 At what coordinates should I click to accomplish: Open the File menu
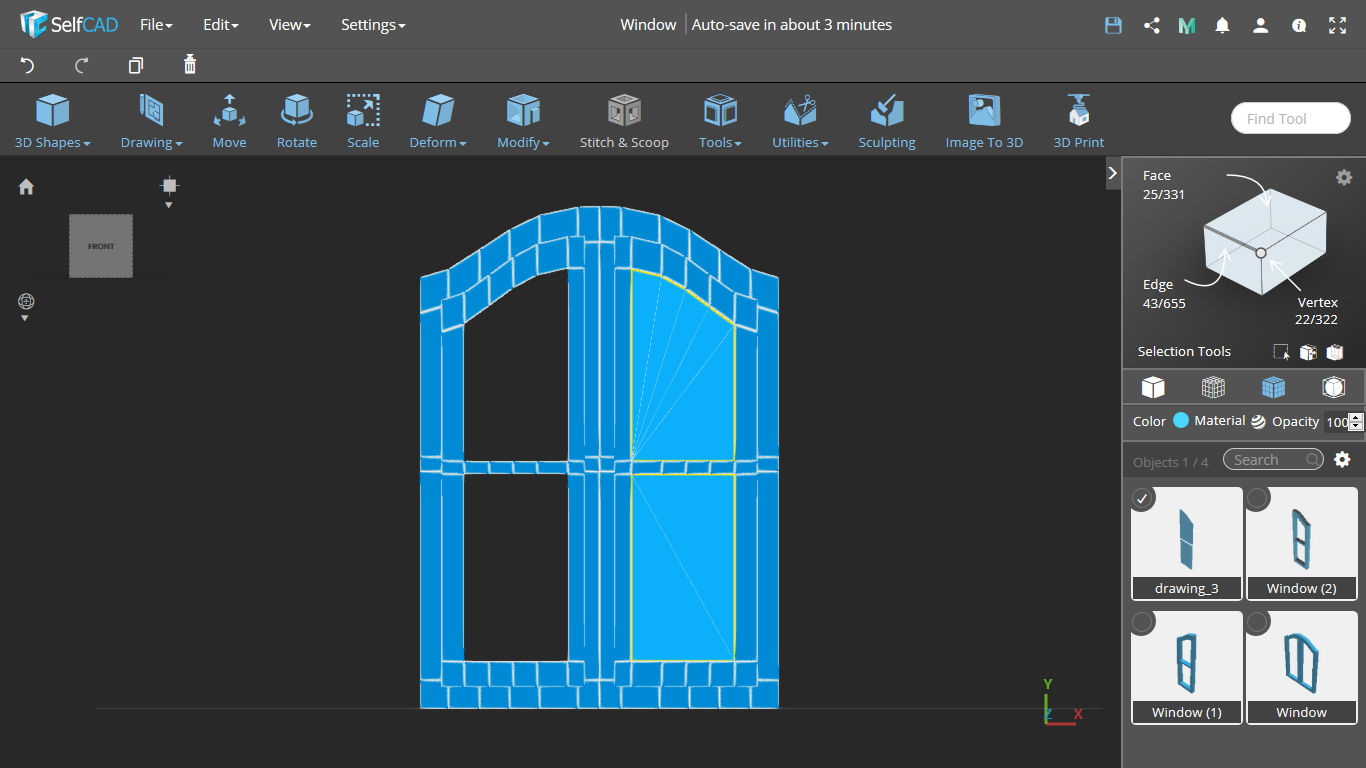(x=156, y=25)
